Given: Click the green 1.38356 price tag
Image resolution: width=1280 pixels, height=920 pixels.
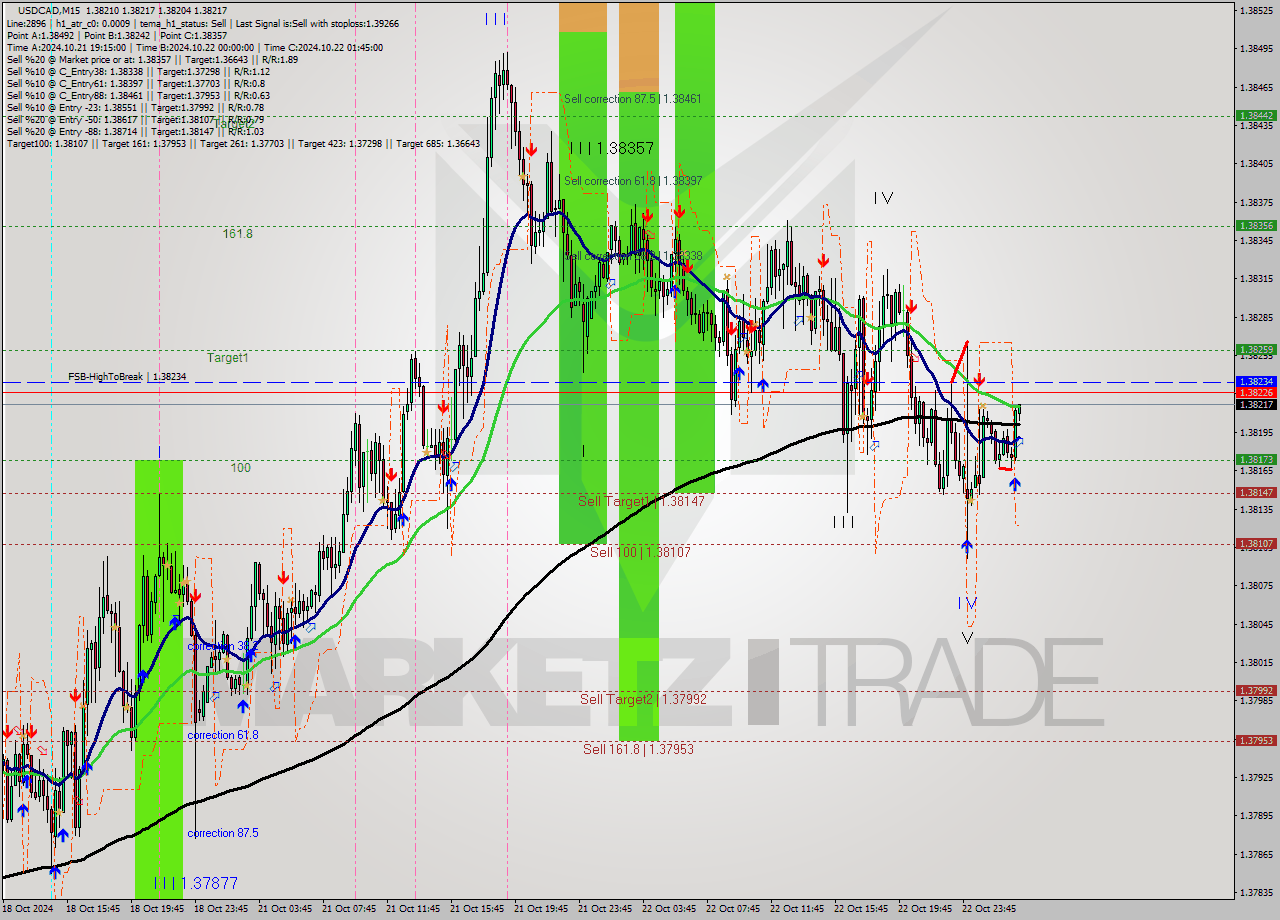Looking at the screenshot, I should pyautogui.click(x=1256, y=226).
